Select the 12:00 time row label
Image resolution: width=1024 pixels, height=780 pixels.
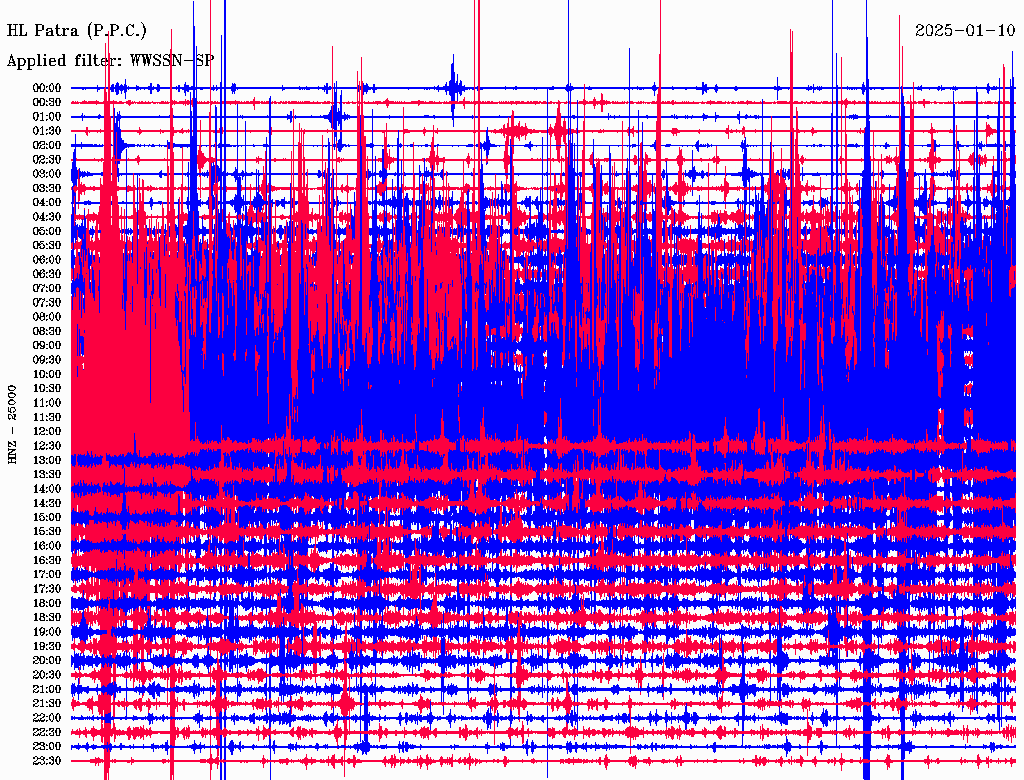(47, 432)
